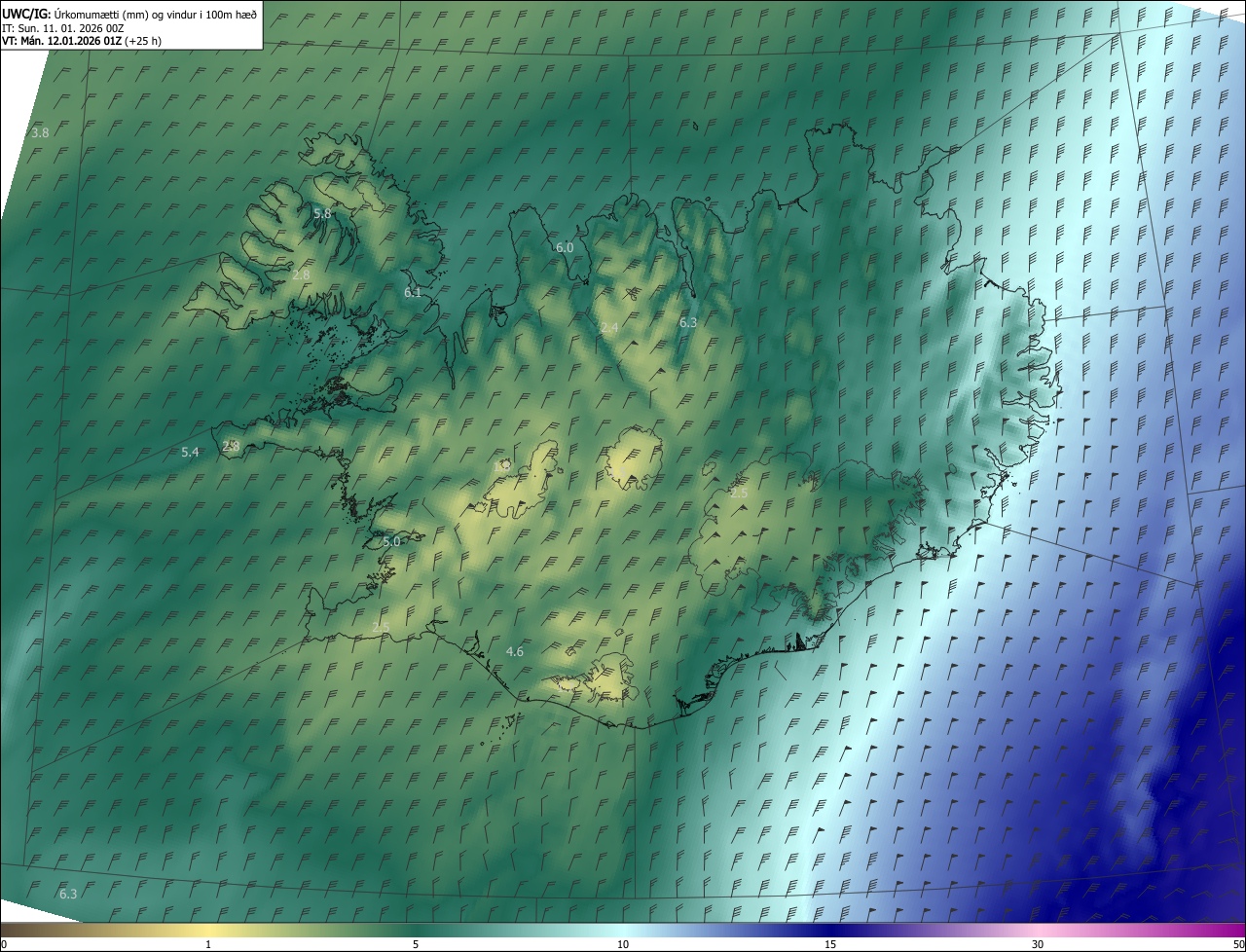1246x952 pixels.
Task: Click the '15' tick label on the colour scale
Action: tap(830, 945)
